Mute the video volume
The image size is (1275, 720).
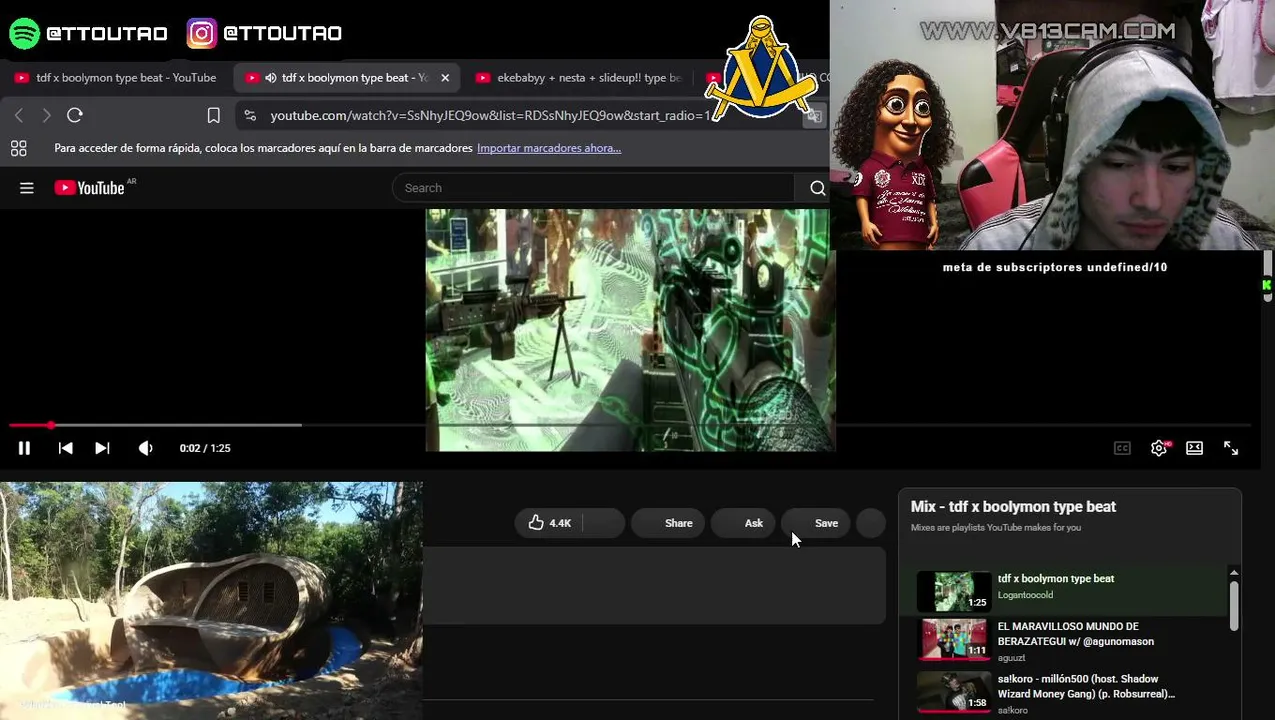[x=146, y=448]
